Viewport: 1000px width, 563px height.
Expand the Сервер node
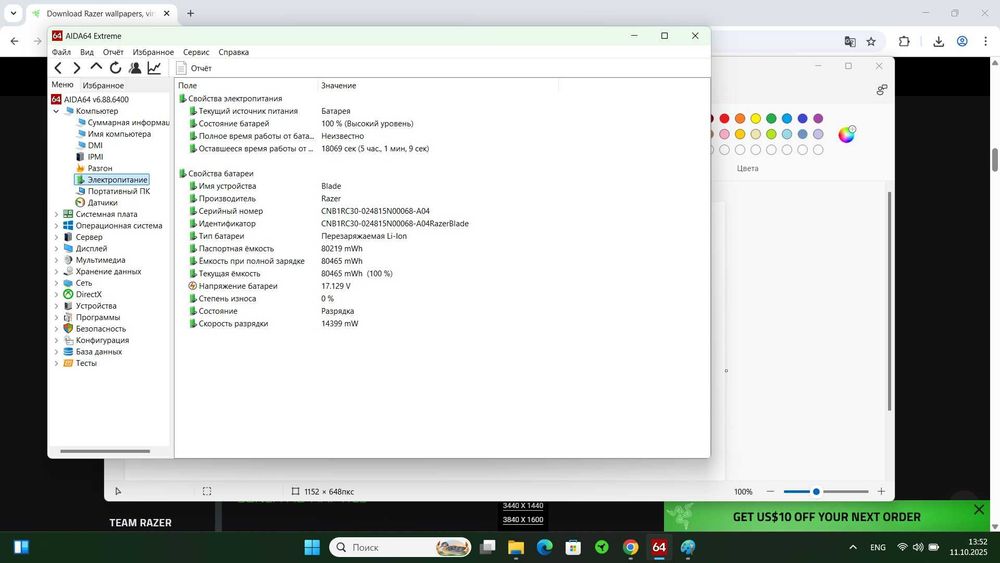[x=56, y=237]
